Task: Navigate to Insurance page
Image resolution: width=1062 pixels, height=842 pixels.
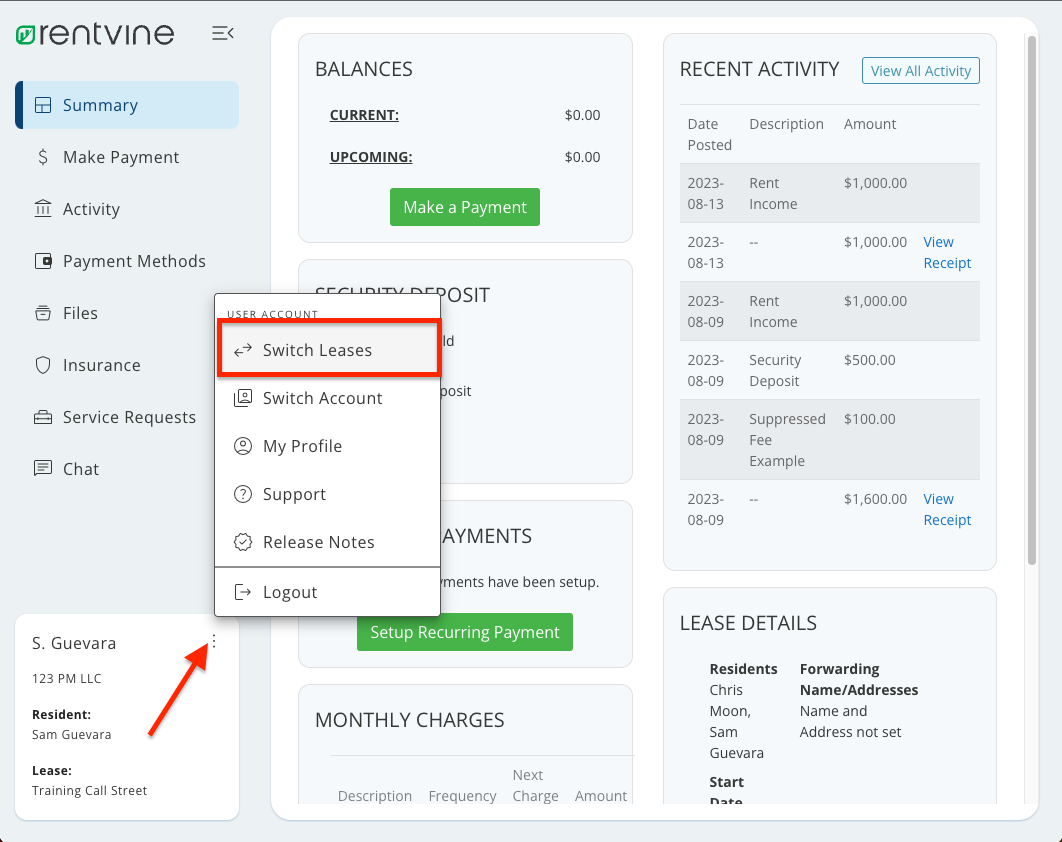Action: tap(101, 365)
